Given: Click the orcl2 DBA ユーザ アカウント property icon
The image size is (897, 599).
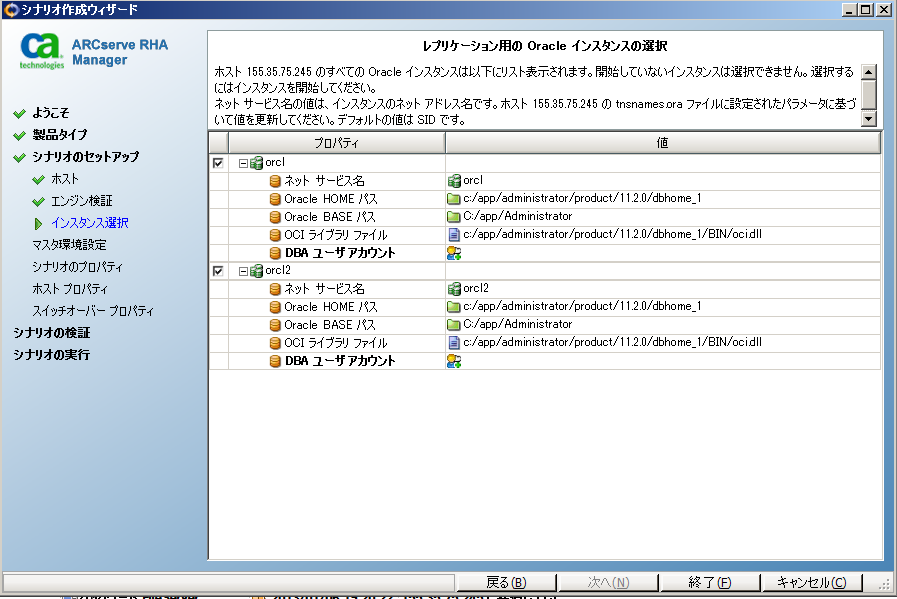Looking at the screenshot, I should [275, 361].
